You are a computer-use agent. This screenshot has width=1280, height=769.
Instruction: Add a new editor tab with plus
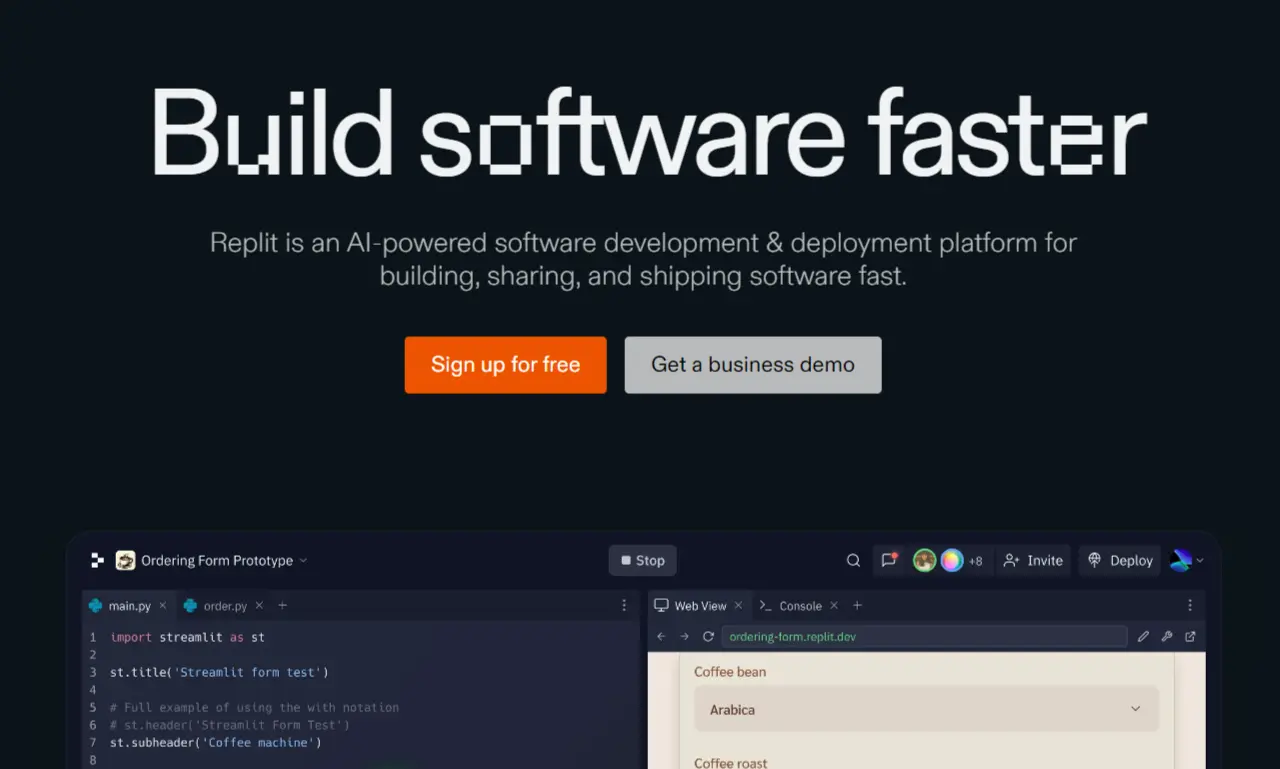click(282, 606)
